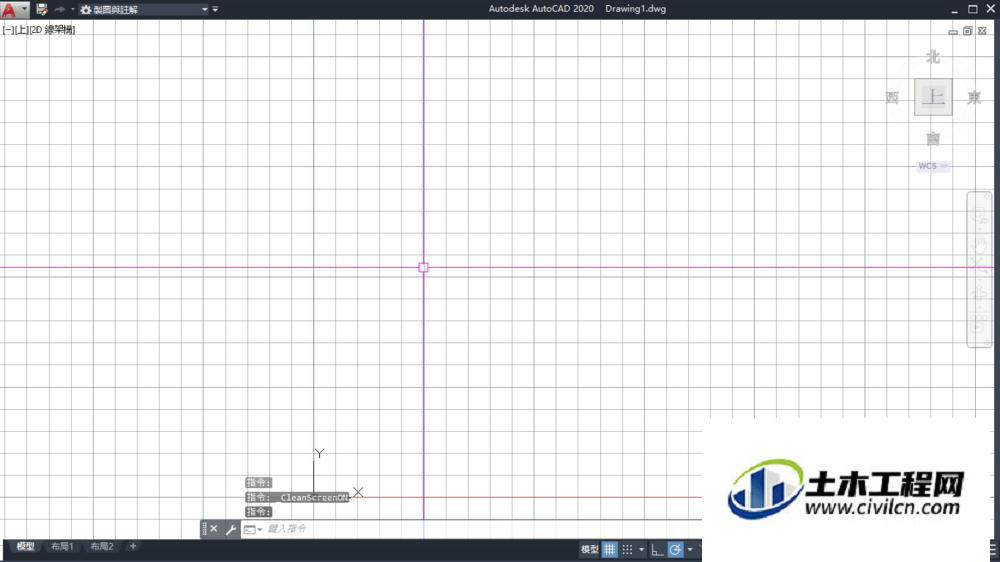Expand the snap mode settings arrow
The image size is (1000, 562).
(642, 549)
